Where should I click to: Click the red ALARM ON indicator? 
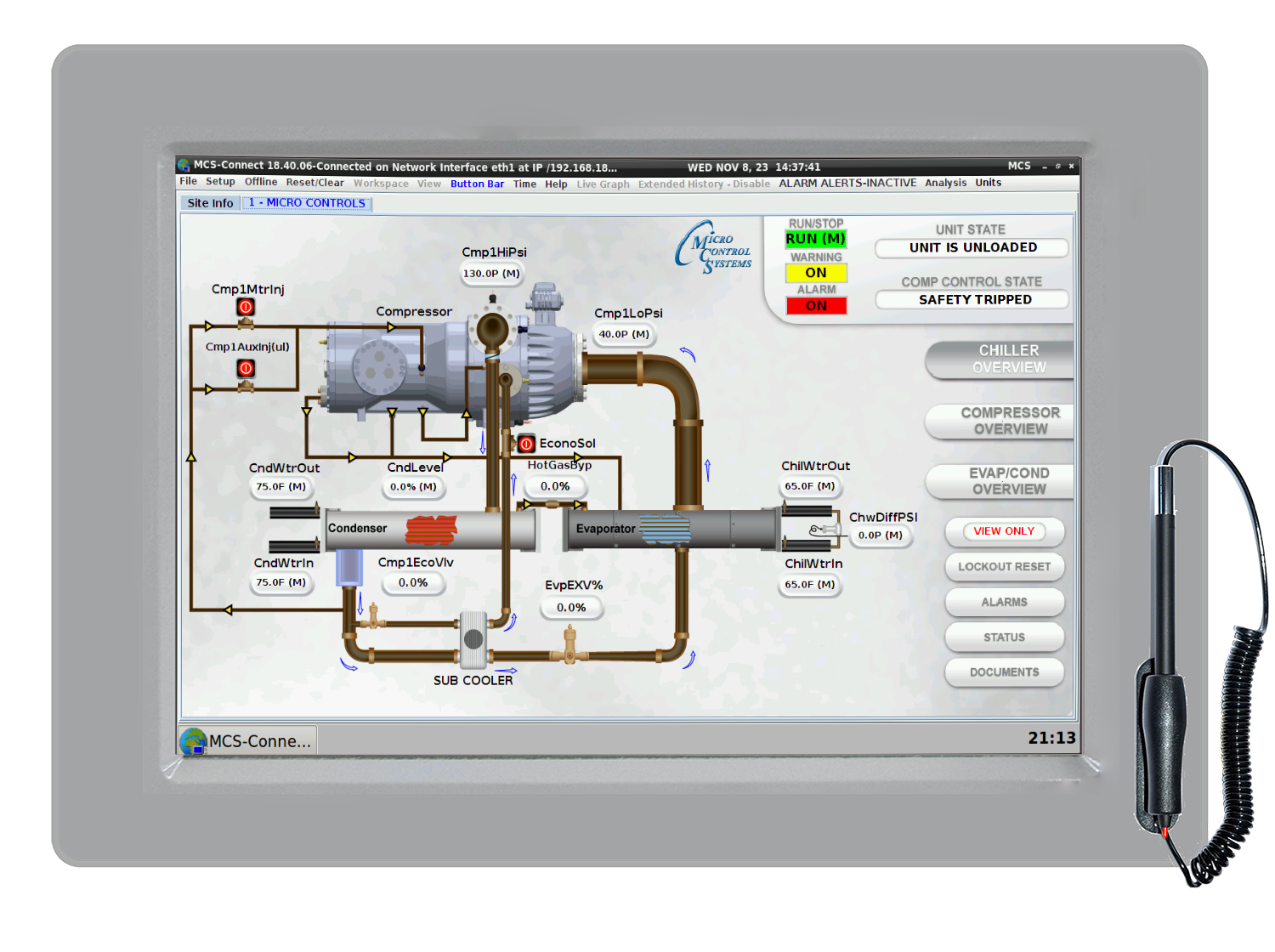click(x=815, y=306)
